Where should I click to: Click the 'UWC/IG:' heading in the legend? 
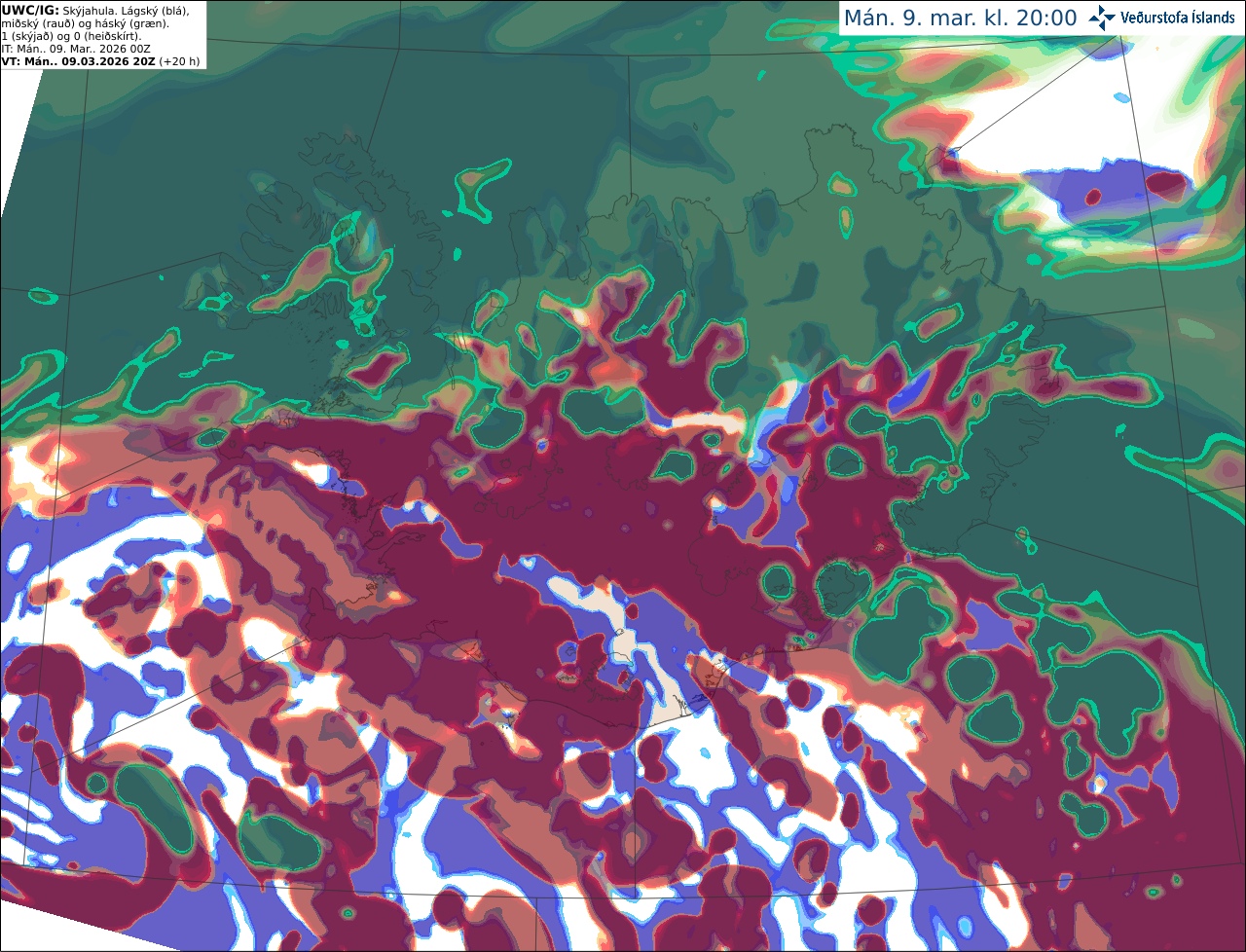coord(30,10)
